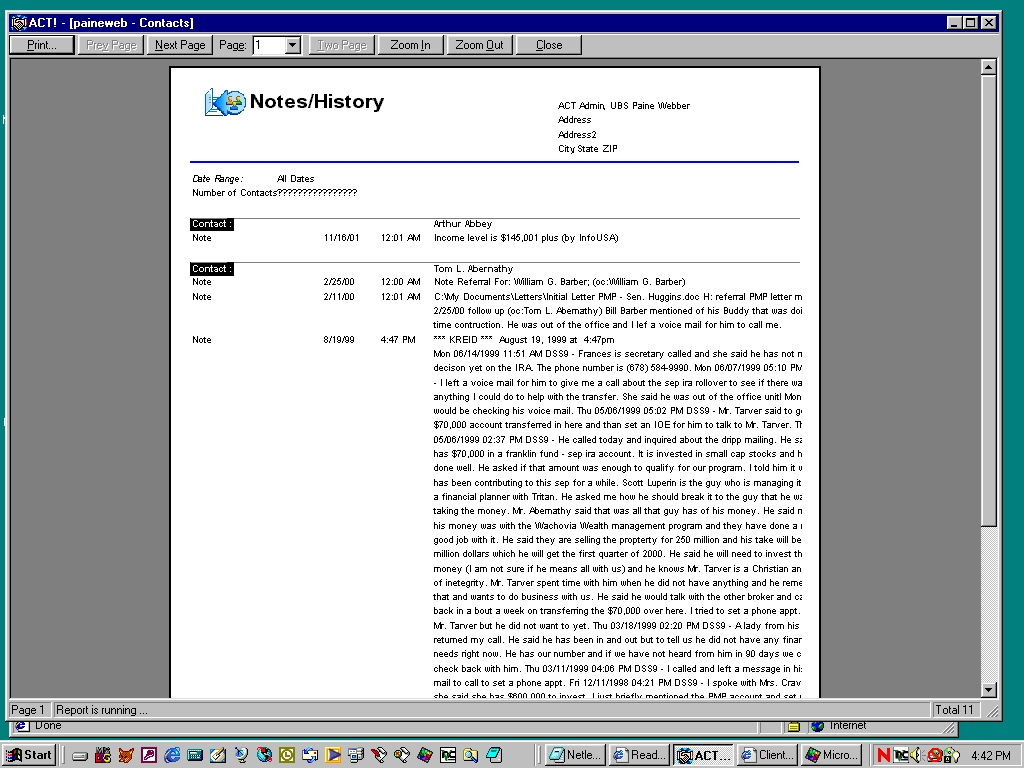Launch the yellow play-button media icon
This screenshot has height=768, width=1024.
333,756
